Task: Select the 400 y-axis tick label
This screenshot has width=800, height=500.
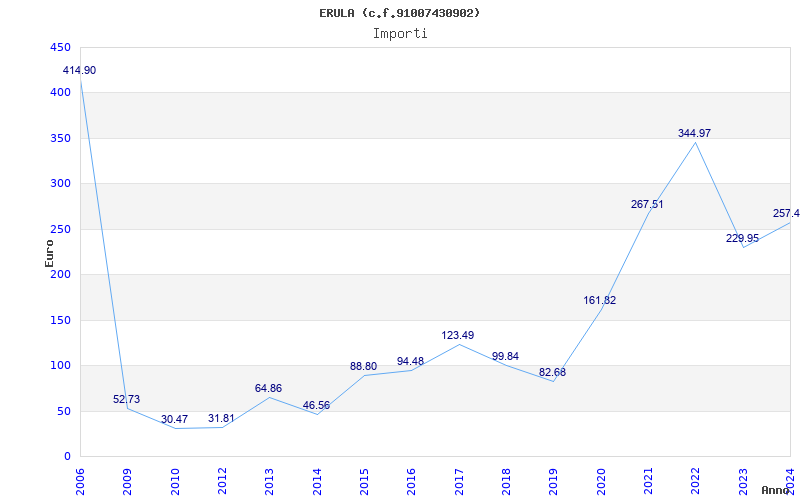Action: [x=60, y=93]
